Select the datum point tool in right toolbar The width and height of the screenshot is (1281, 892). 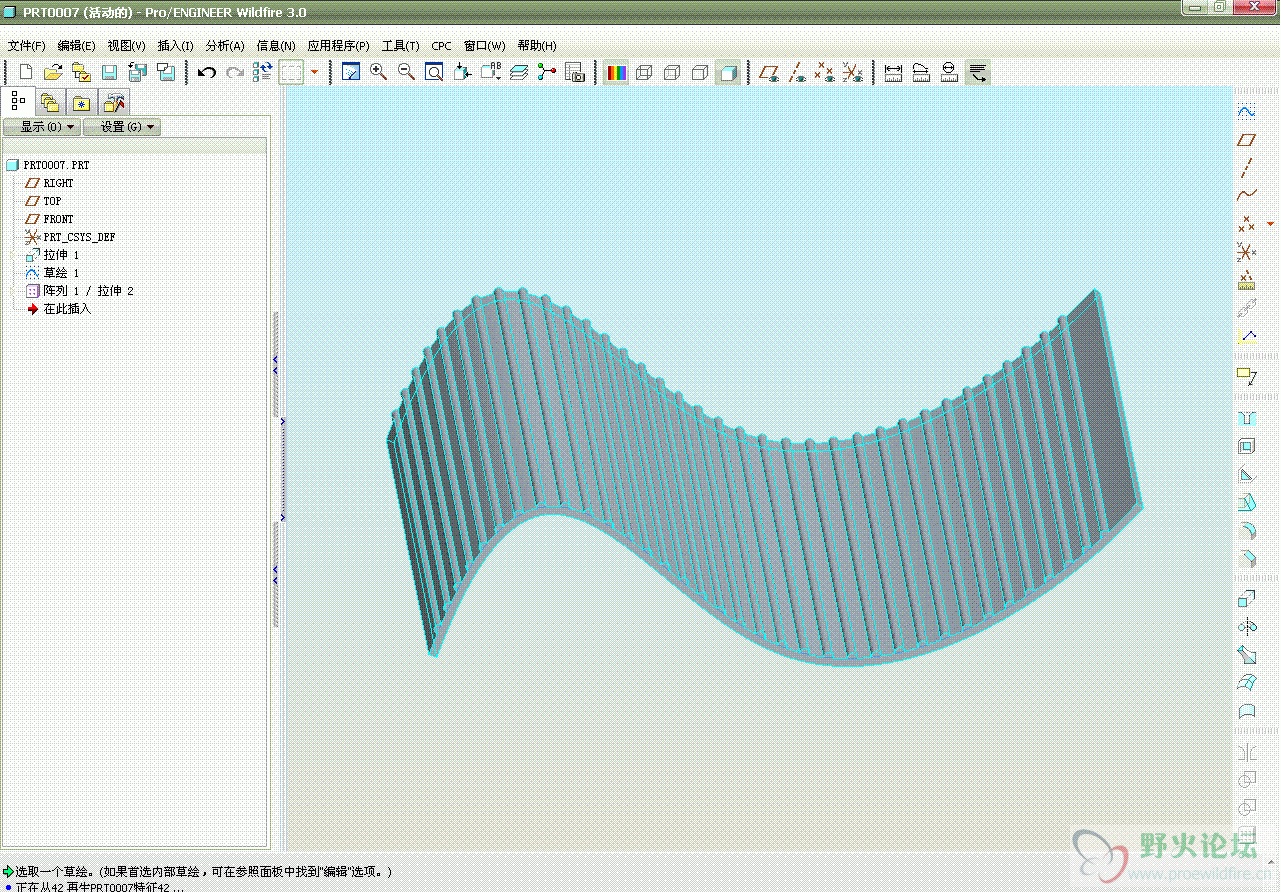pyautogui.click(x=1246, y=224)
